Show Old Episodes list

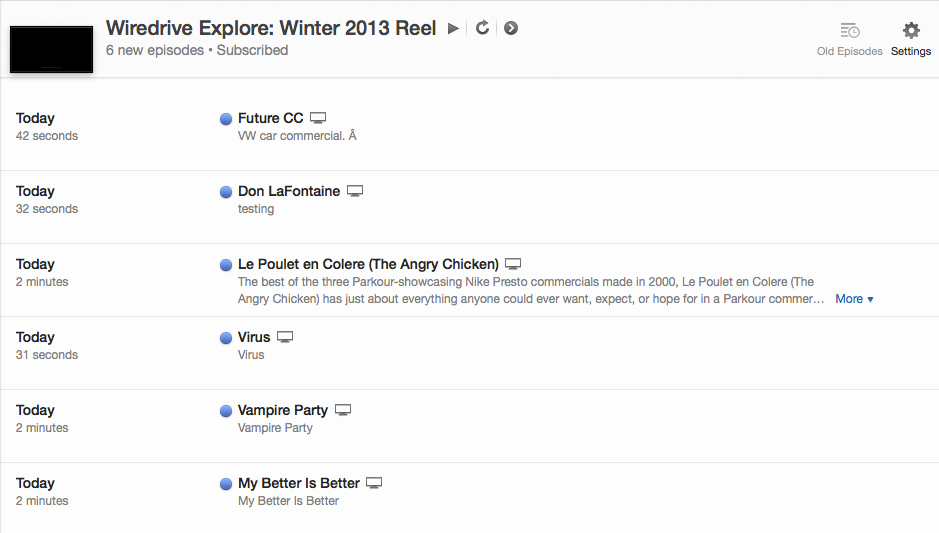coord(849,39)
